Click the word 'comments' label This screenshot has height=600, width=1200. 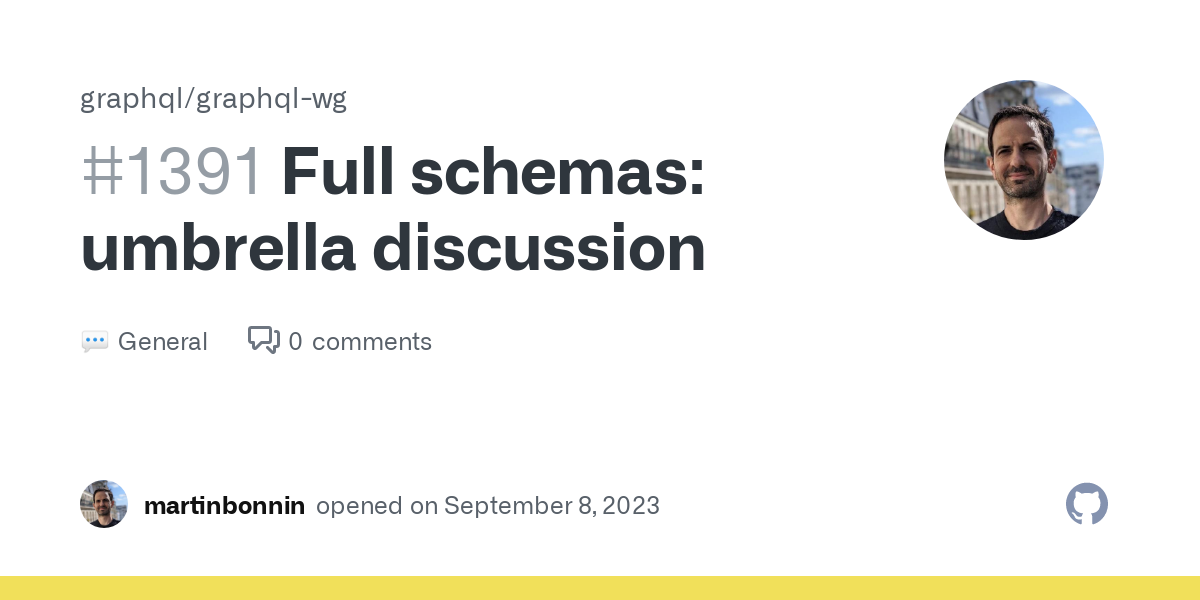pyautogui.click(x=372, y=342)
